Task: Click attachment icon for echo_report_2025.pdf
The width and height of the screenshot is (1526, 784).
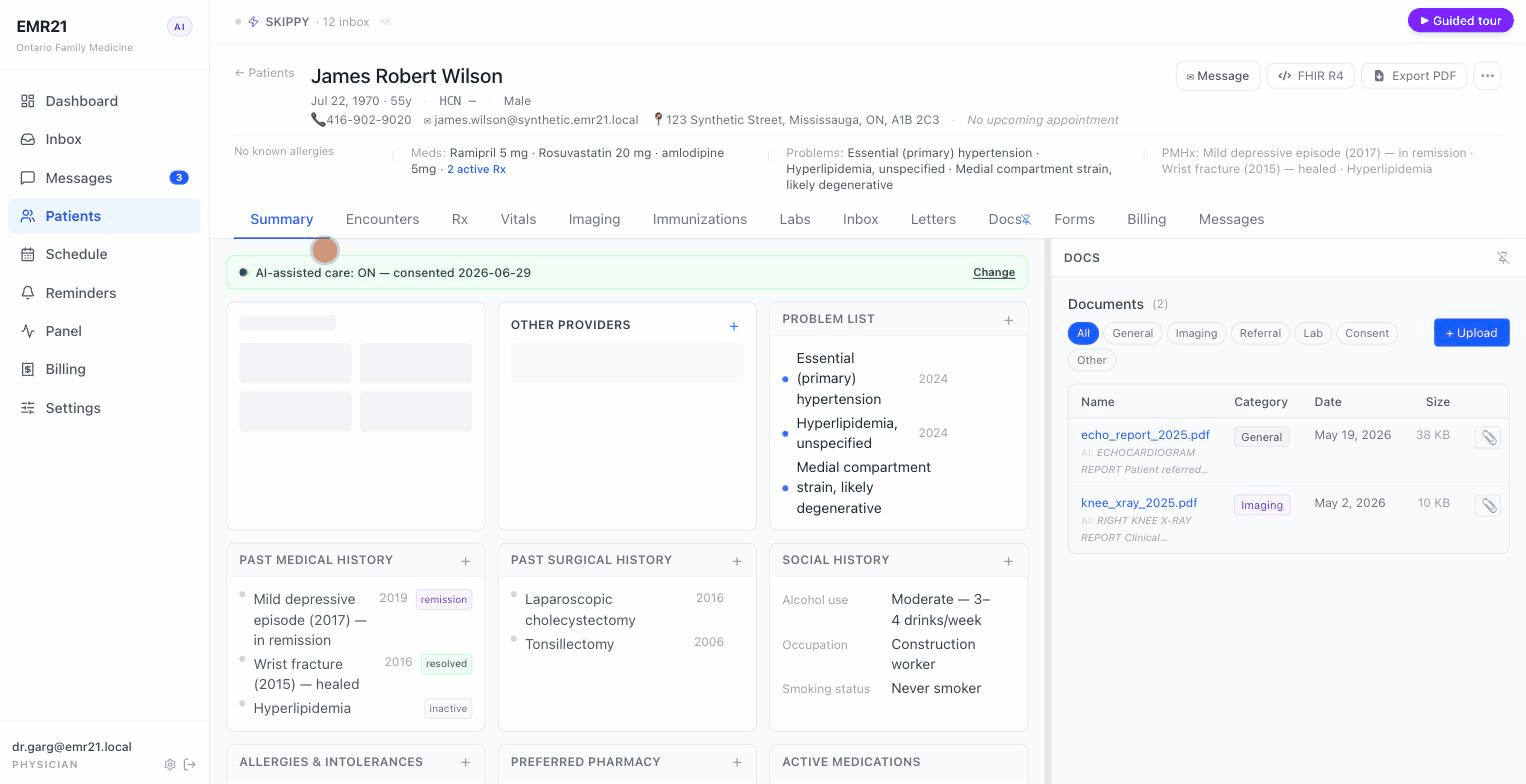Action: tap(1488, 438)
